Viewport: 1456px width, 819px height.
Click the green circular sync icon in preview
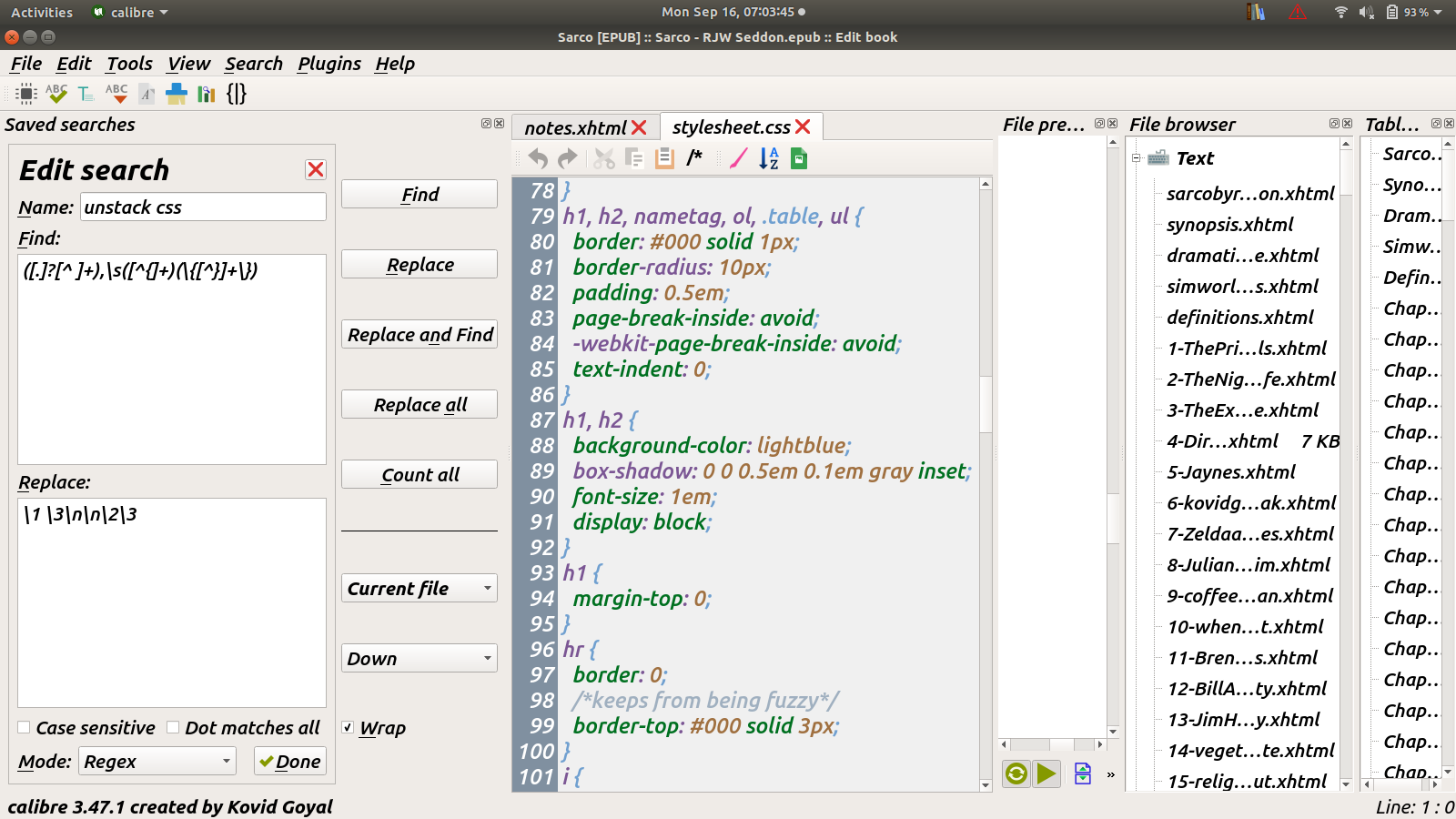pyautogui.click(x=1016, y=773)
